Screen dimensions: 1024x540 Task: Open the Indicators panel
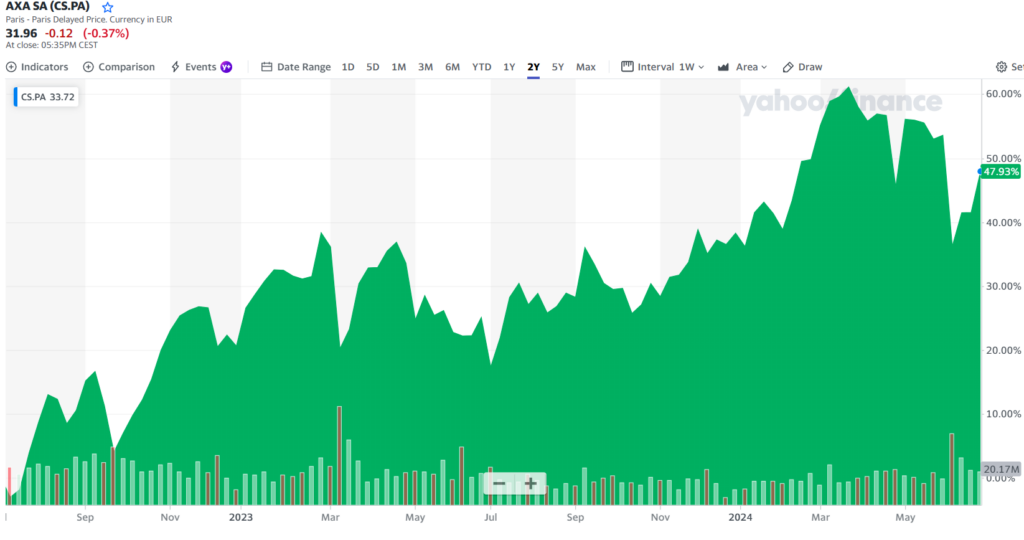coord(37,67)
